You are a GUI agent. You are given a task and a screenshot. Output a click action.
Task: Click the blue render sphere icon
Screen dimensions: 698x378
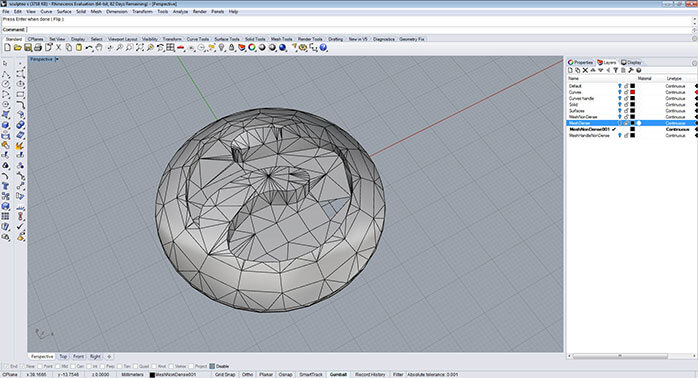pos(282,48)
